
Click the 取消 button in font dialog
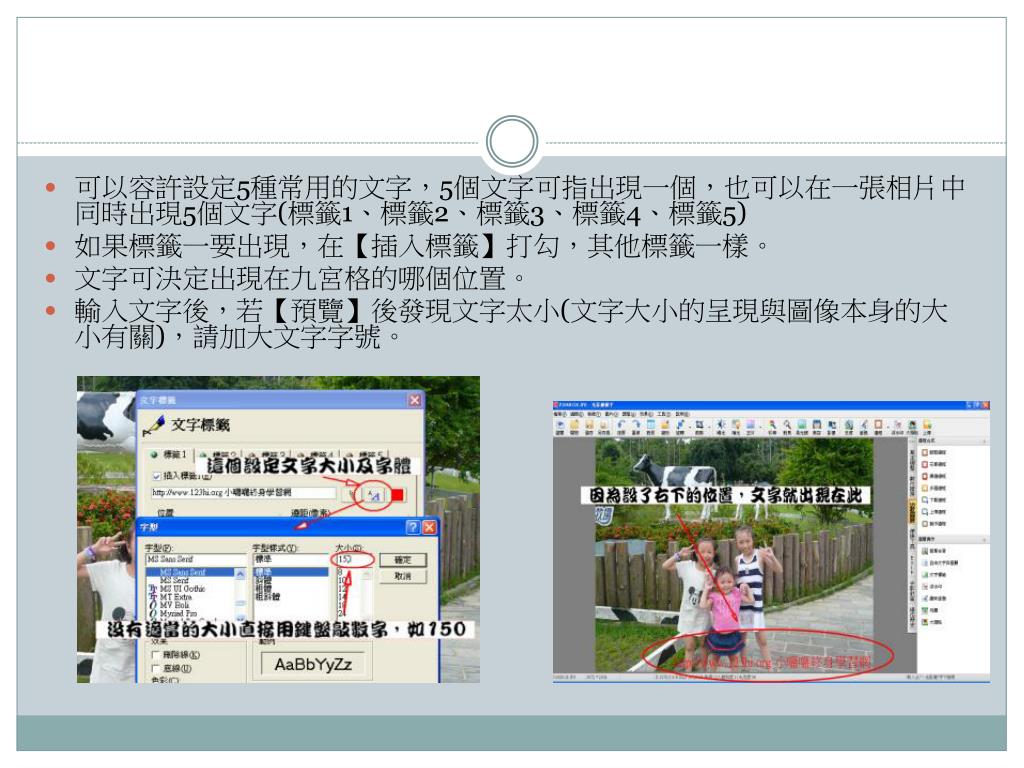pos(403,577)
